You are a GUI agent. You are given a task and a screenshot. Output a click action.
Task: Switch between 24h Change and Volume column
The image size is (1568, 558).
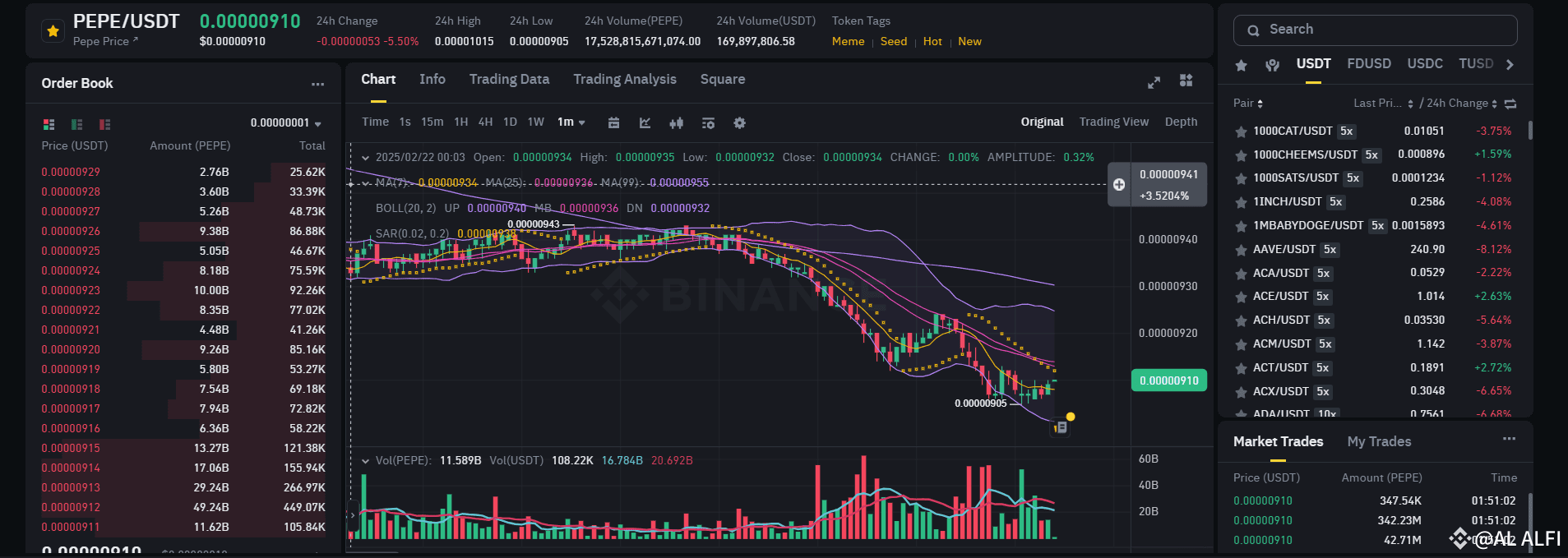click(x=1510, y=104)
